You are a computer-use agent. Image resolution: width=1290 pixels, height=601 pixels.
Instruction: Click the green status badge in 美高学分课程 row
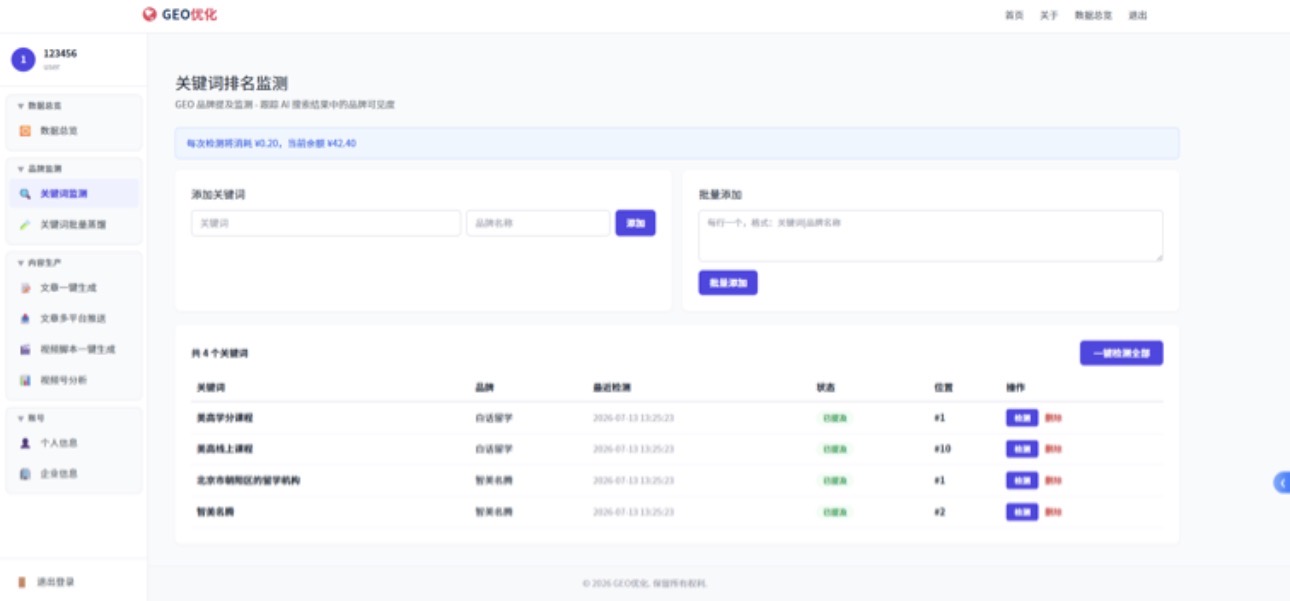click(834, 418)
